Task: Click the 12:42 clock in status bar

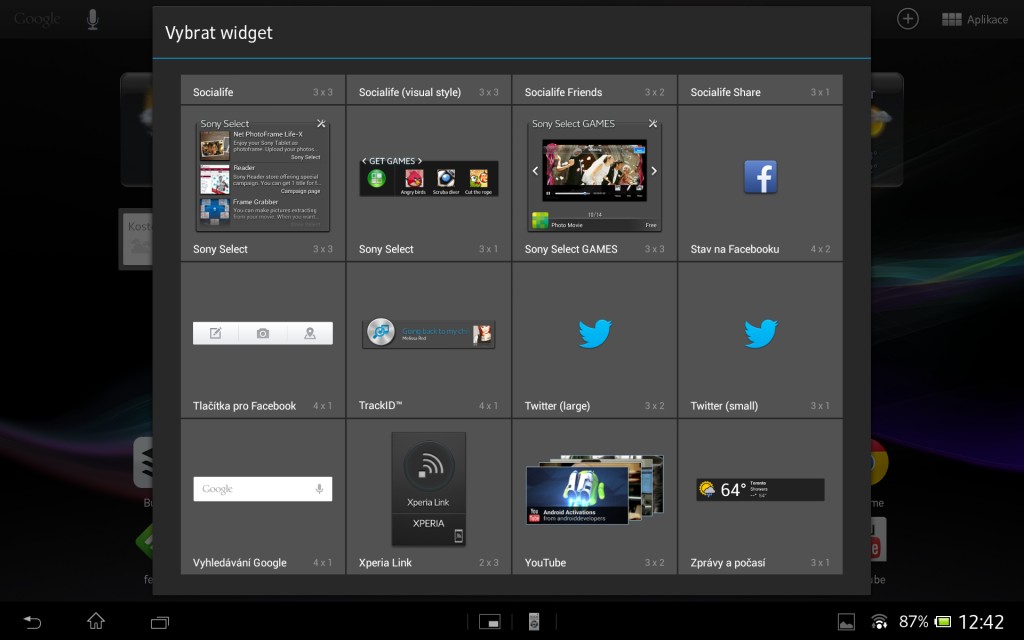Action: 981,622
